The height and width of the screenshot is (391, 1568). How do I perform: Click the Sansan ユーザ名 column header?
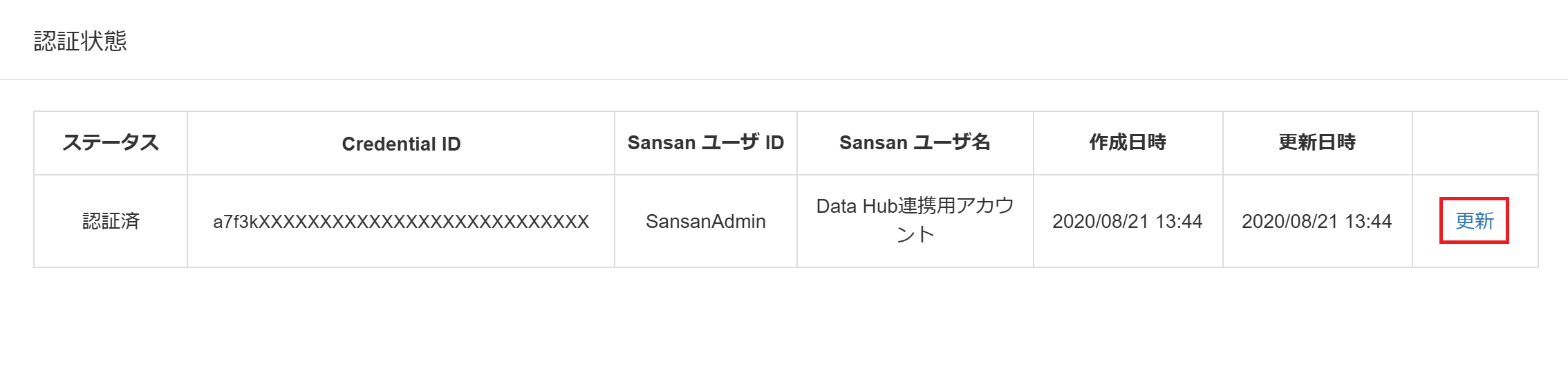point(915,143)
